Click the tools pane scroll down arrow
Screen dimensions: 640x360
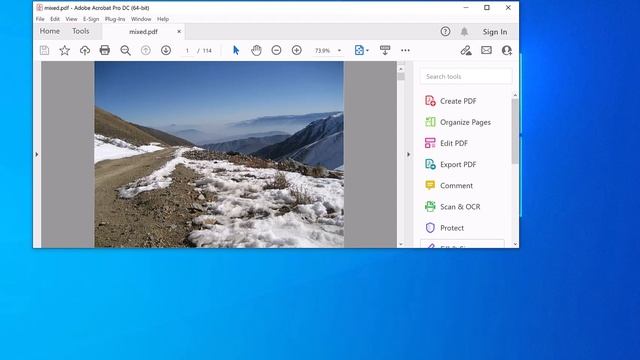(515, 244)
